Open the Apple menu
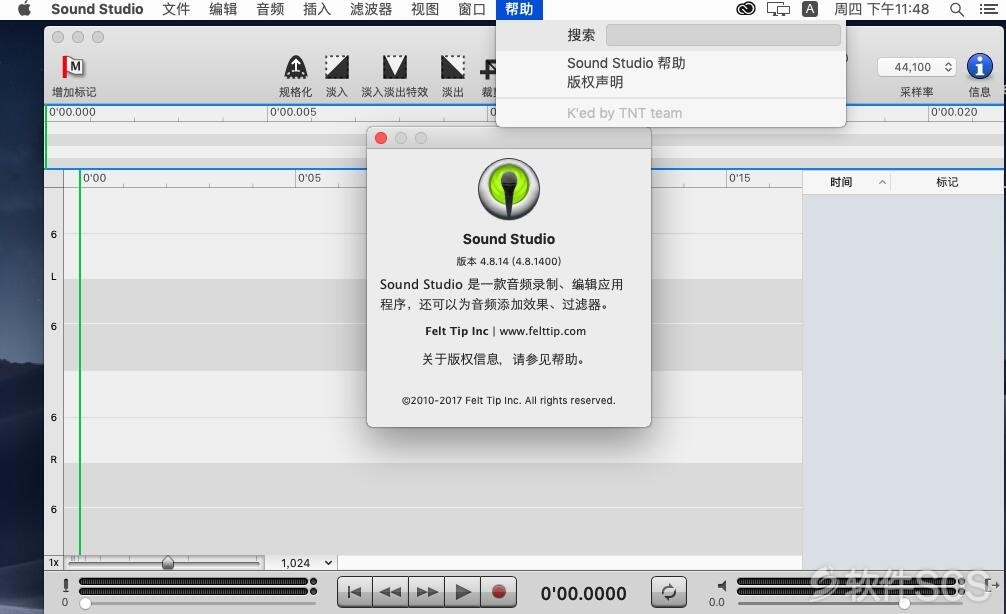 pyautogui.click(x=24, y=9)
